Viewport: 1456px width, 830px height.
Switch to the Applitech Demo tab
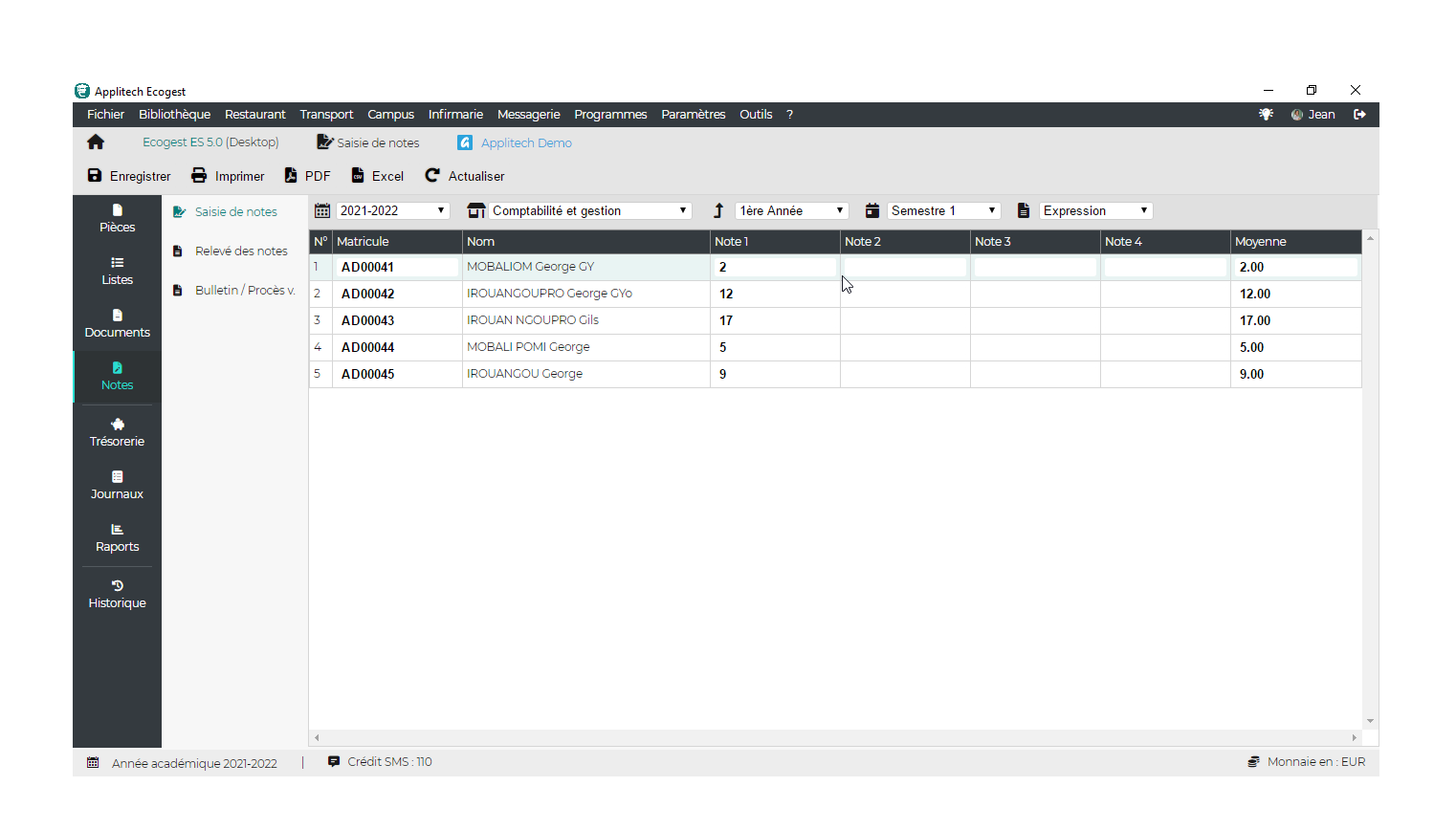click(515, 142)
